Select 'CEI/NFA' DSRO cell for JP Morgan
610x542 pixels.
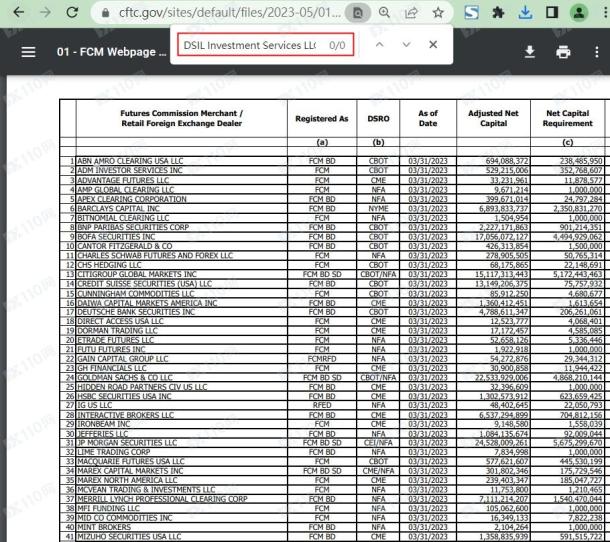[x=378, y=443]
